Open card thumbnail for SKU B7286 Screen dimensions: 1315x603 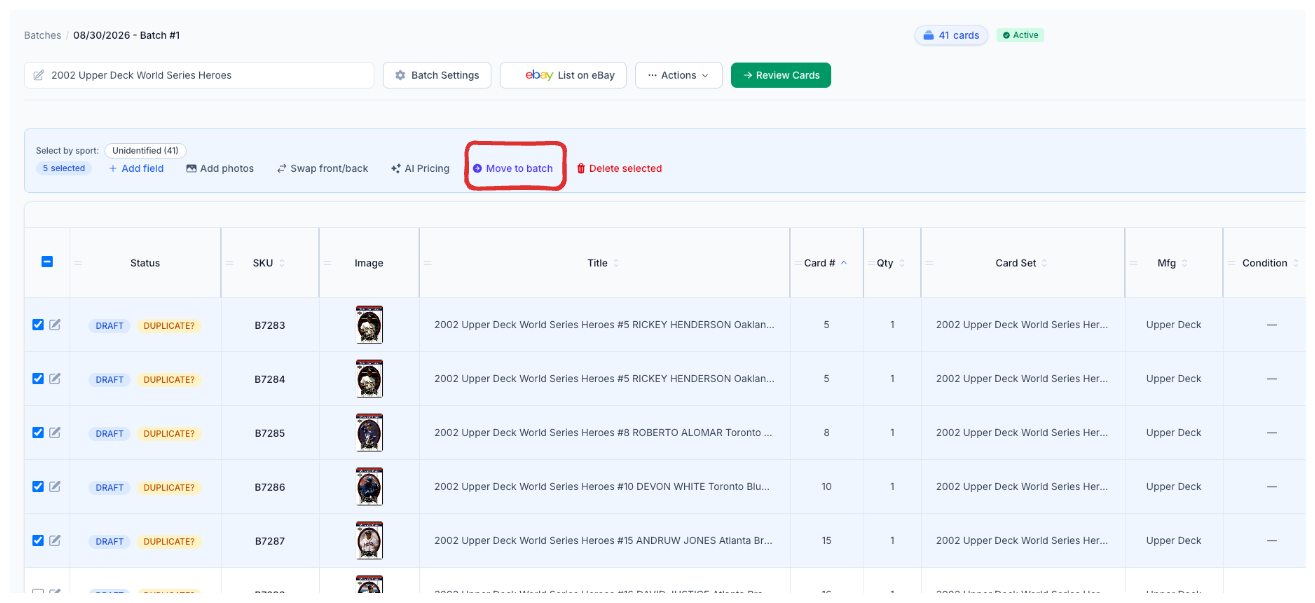coord(369,487)
